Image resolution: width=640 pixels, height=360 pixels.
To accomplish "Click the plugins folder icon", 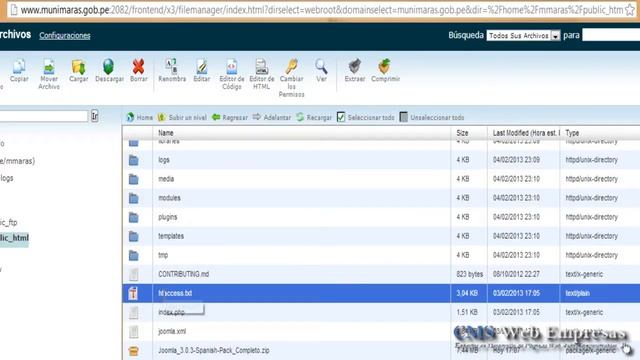I will tap(133, 217).
